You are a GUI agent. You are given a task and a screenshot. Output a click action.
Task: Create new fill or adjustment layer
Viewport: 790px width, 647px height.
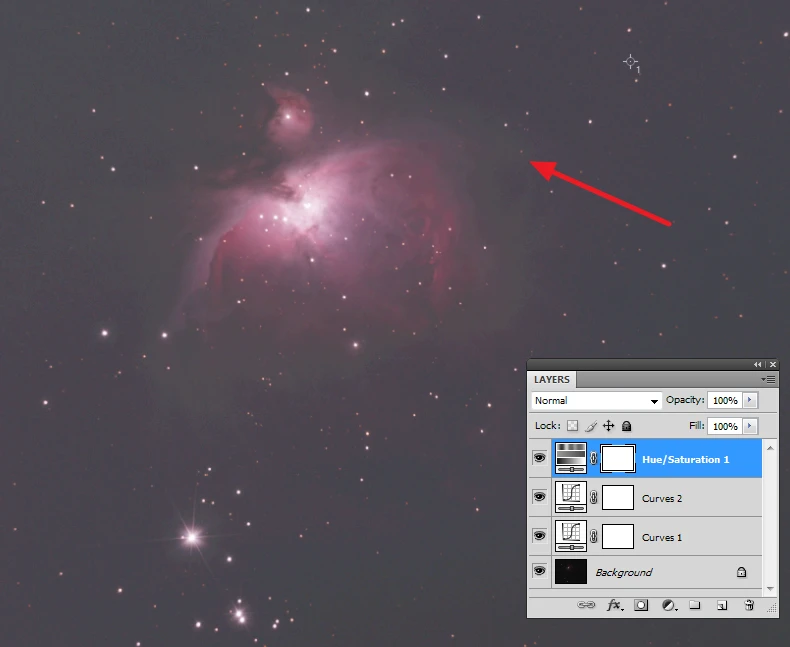pyautogui.click(x=668, y=605)
